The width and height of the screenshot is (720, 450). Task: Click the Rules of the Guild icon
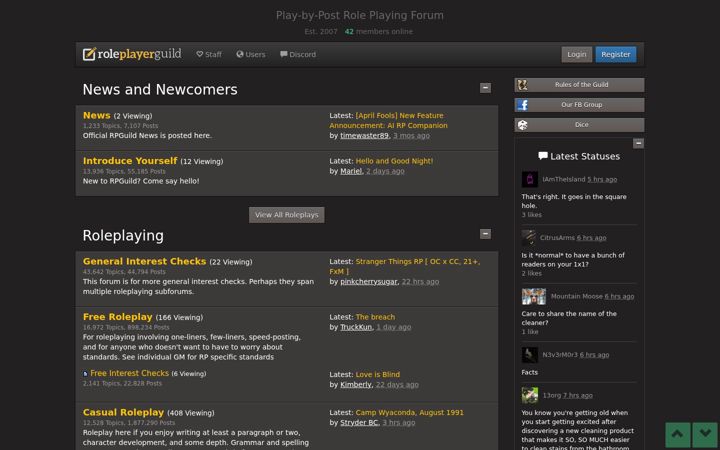pyautogui.click(x=523, y=84)
